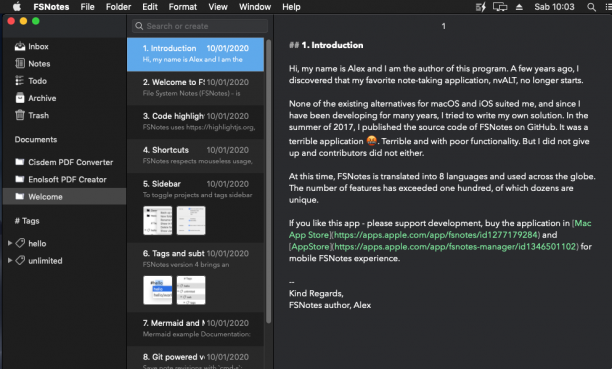Open the Help menu
Image resolution: width=612 pixels, height=369 pixels.
[x=291, y=7]
